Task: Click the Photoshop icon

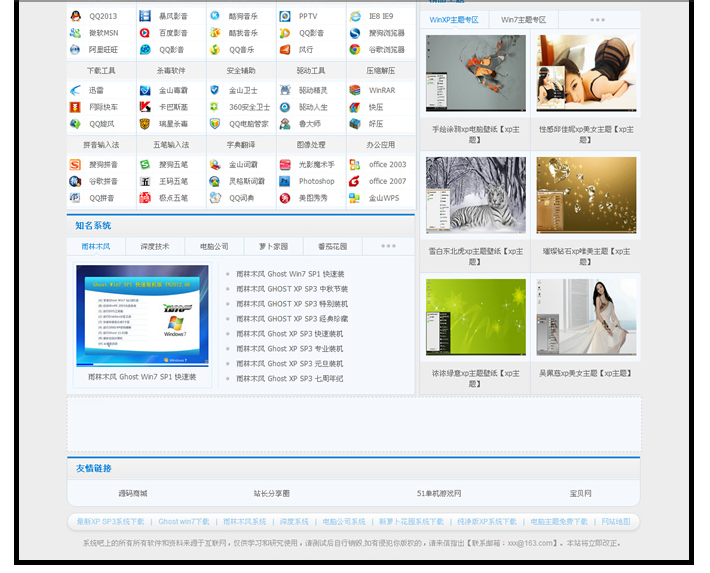Action: 285,182
